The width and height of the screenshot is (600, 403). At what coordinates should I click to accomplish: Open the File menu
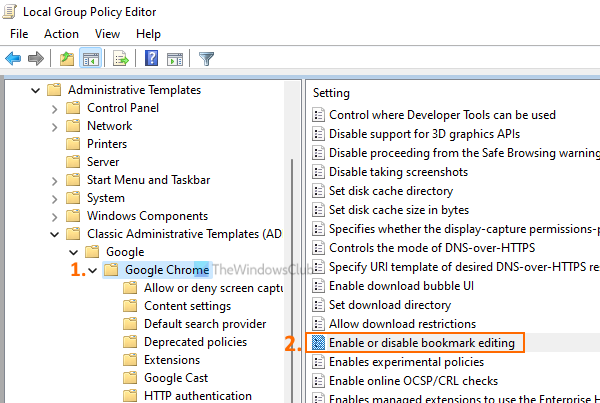pyautogui.click(x=19, y=34)
